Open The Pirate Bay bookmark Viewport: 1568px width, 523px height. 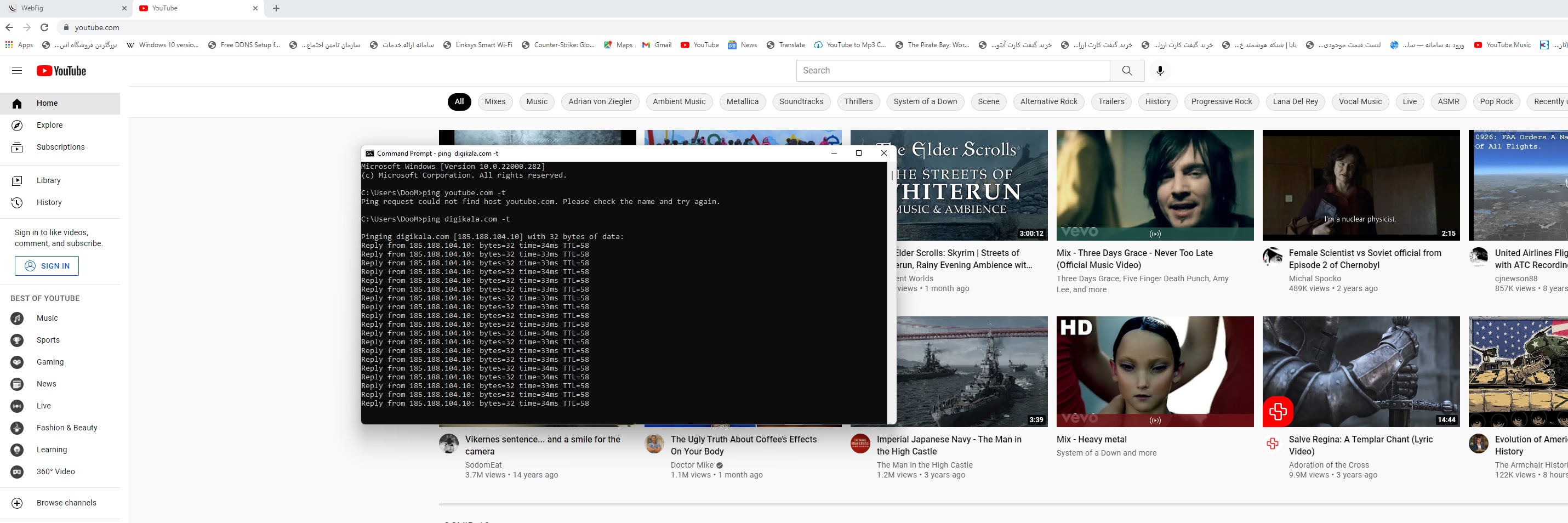pos(932,45)
